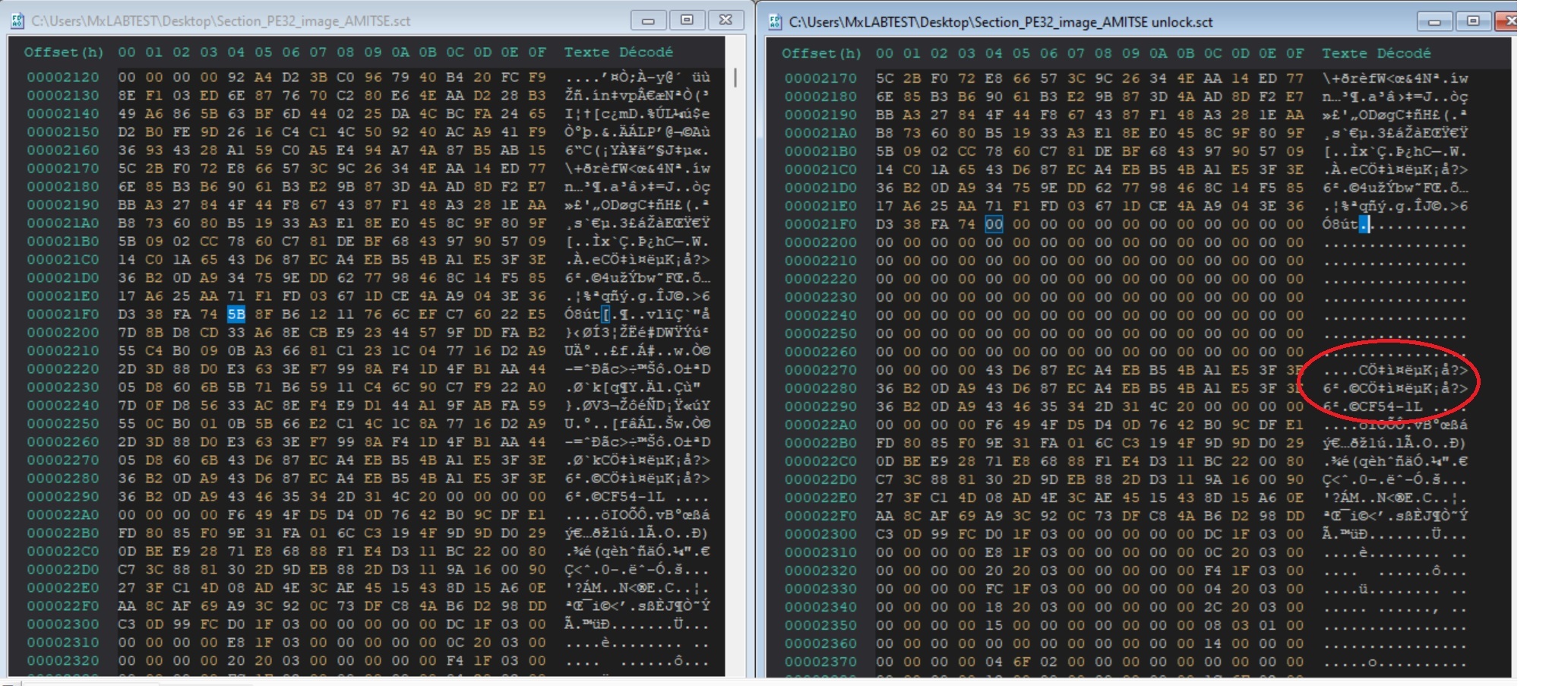Select offset 00002150 in the left window
The image size is (1568, 686).
[63, 131]
